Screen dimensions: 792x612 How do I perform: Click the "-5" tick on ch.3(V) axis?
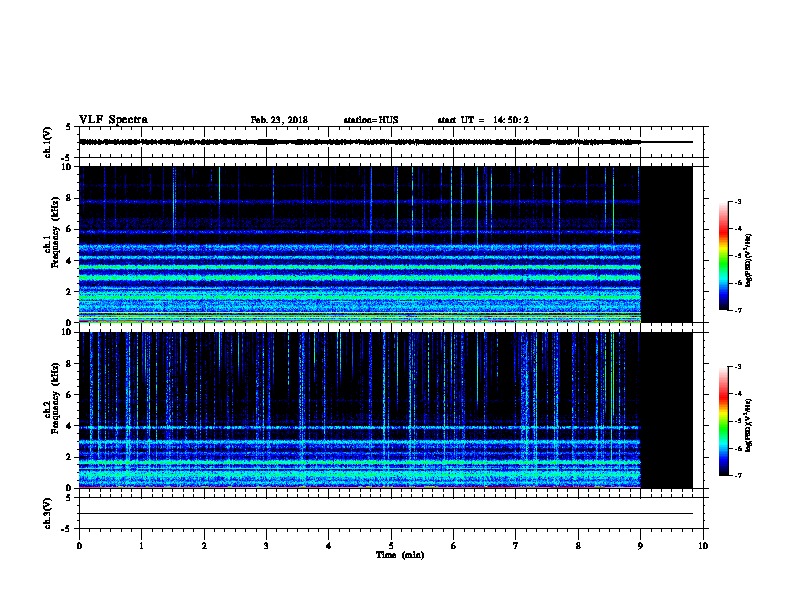tap(67, 529)
